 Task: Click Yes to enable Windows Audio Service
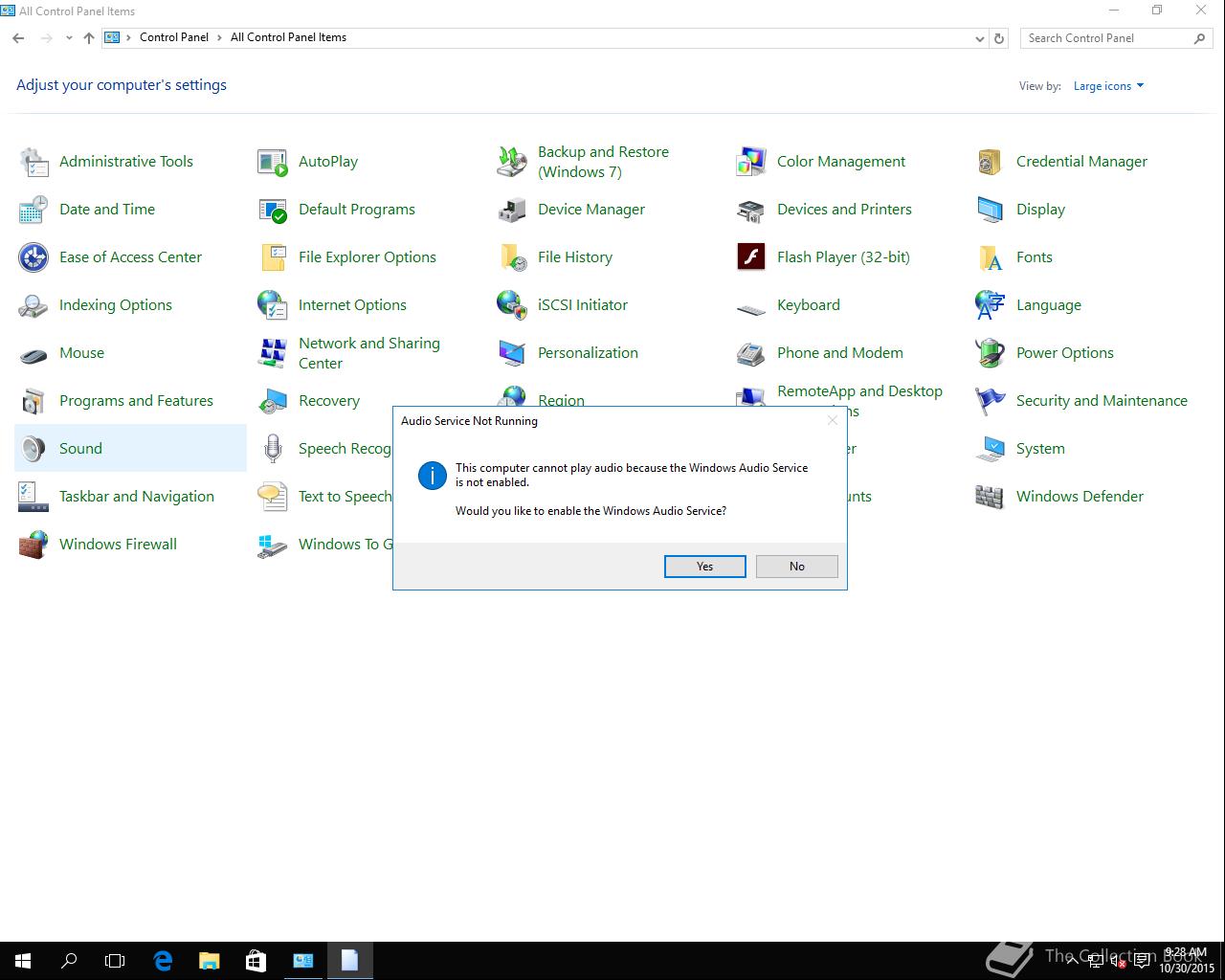click(705, 567)
